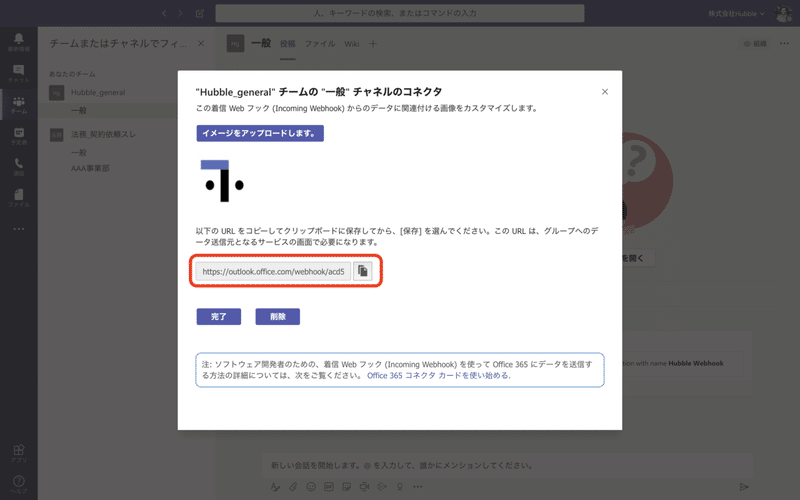Viewport: 800px width, 500px height.
Task: Open 株式会社Hubble organization dropdown
Action: [x=736, y=14]
